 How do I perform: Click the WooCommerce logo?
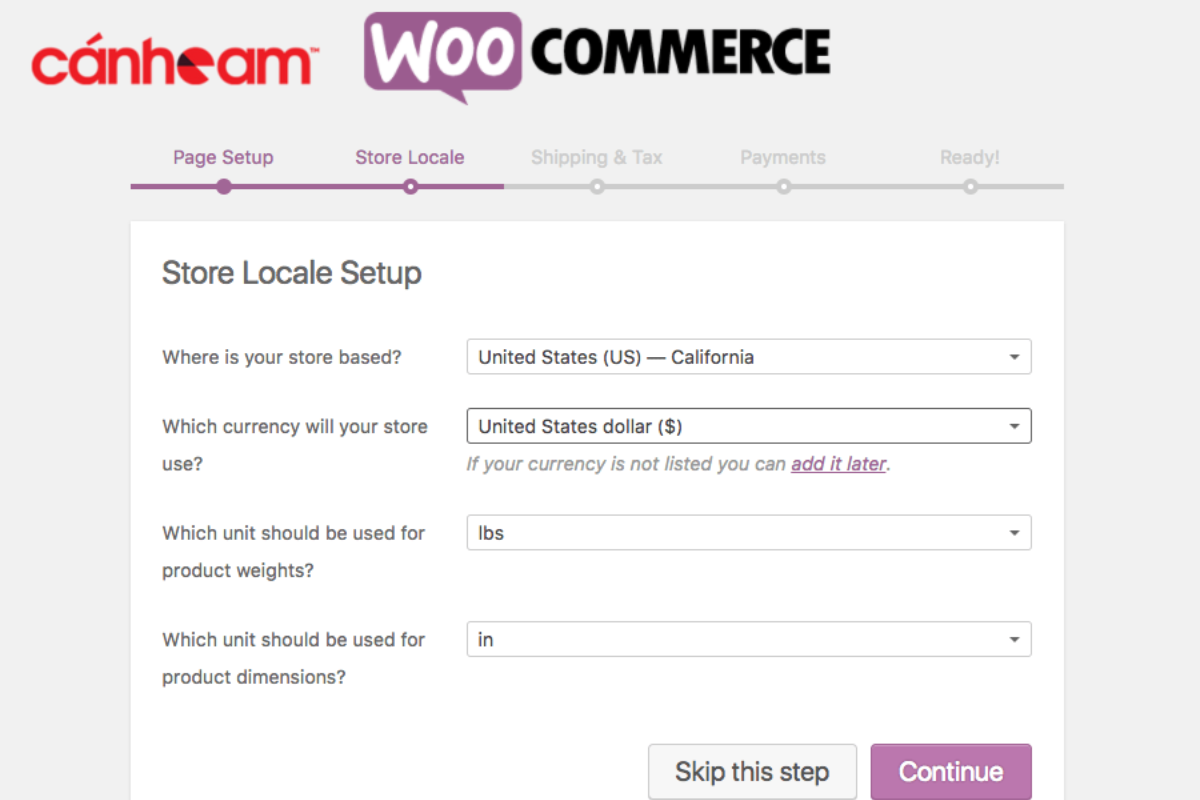597,56
